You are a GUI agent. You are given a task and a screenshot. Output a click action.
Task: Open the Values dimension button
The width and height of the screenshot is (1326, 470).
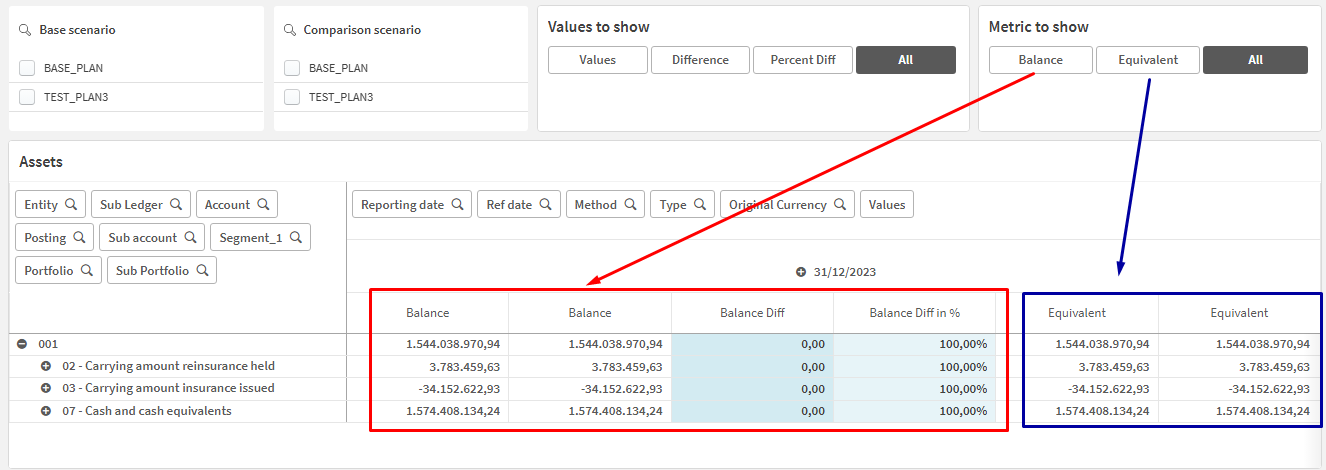point(886,205)
